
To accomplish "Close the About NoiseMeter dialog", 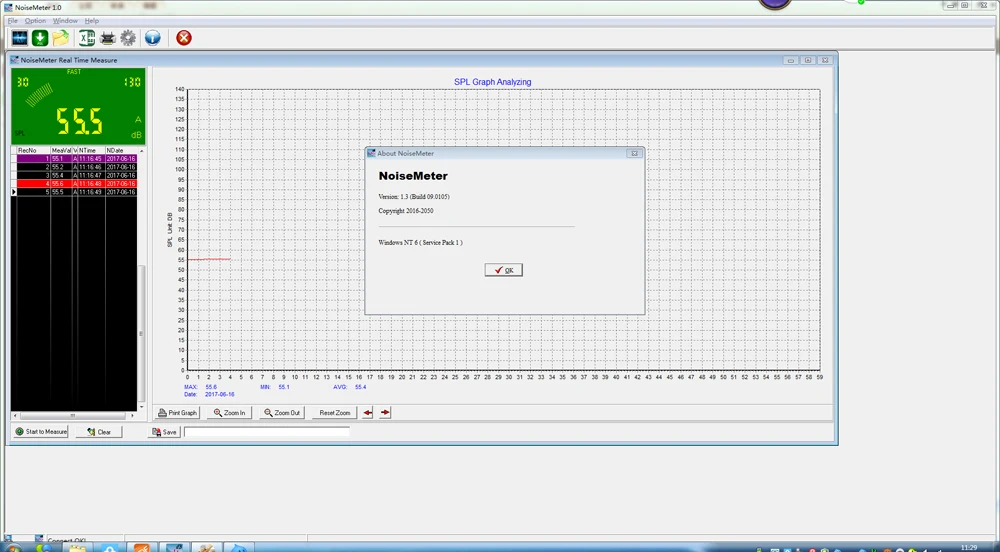I will coord(634,154).
